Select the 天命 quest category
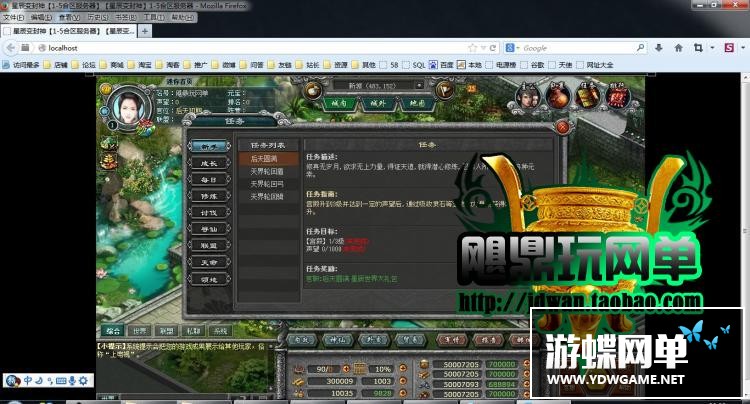The image size is (750, 404). point(209,262)
